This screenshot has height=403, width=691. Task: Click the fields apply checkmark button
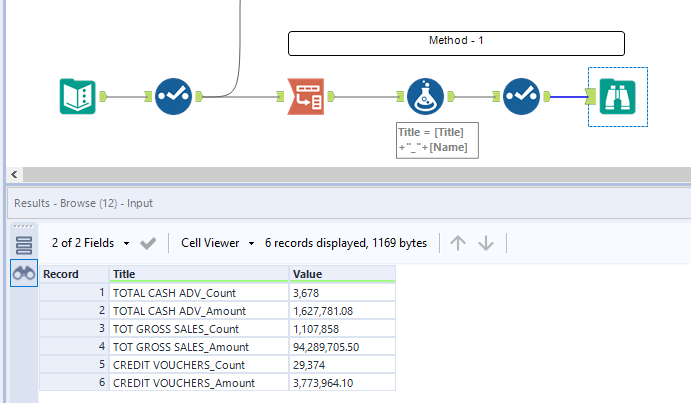148,243
